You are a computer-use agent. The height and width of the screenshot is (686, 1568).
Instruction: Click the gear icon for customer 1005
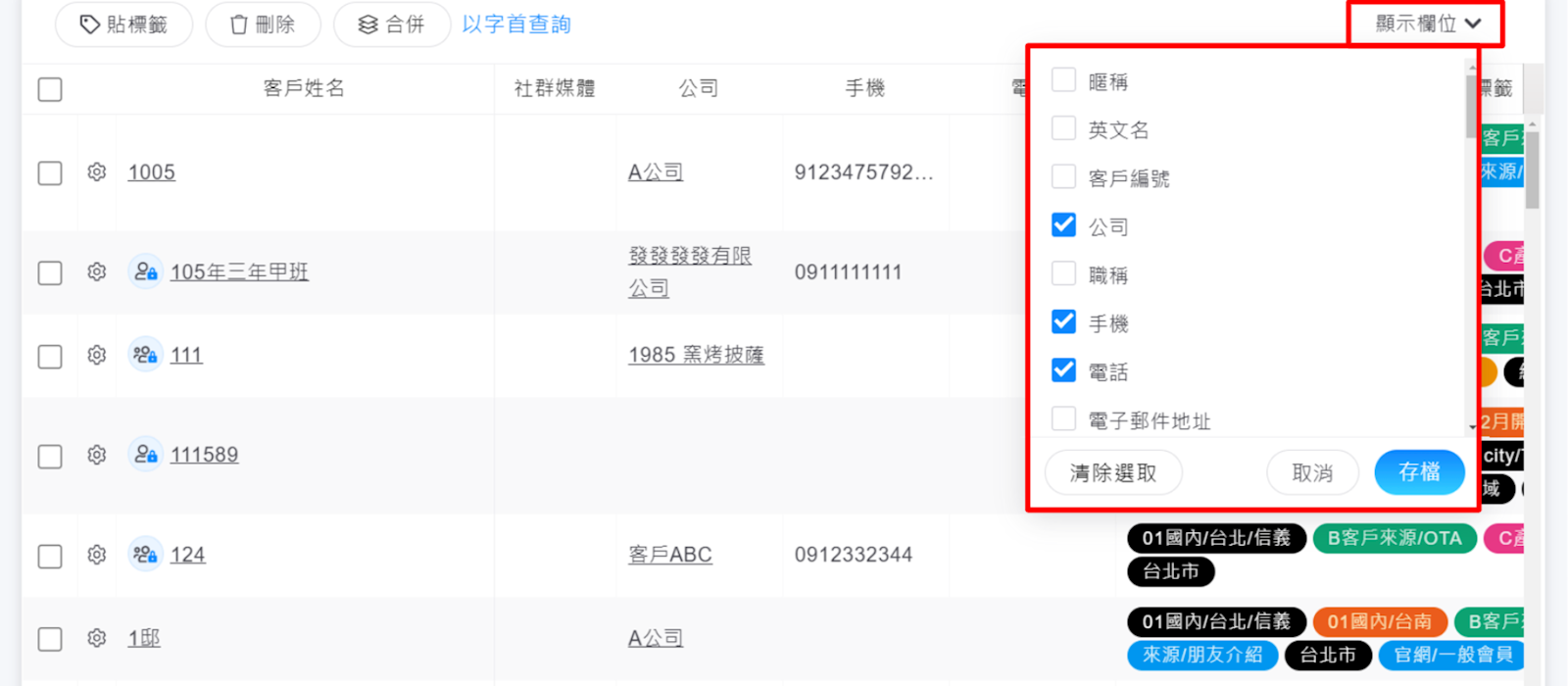[96, 172]
